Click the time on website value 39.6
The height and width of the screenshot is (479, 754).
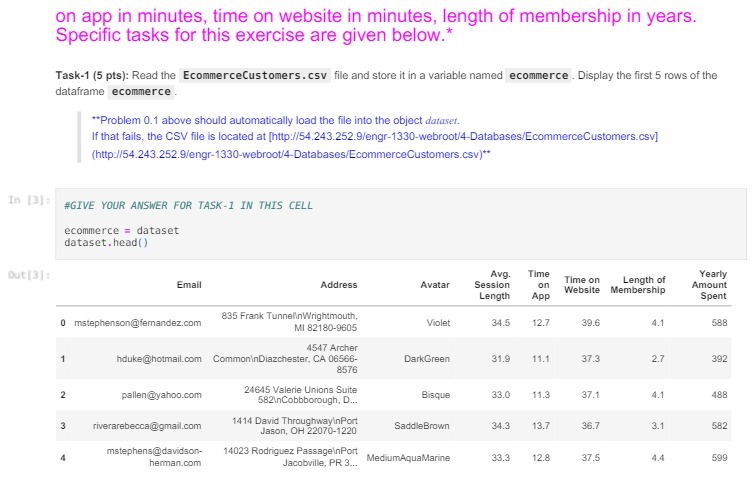click(x=591, y=323)
